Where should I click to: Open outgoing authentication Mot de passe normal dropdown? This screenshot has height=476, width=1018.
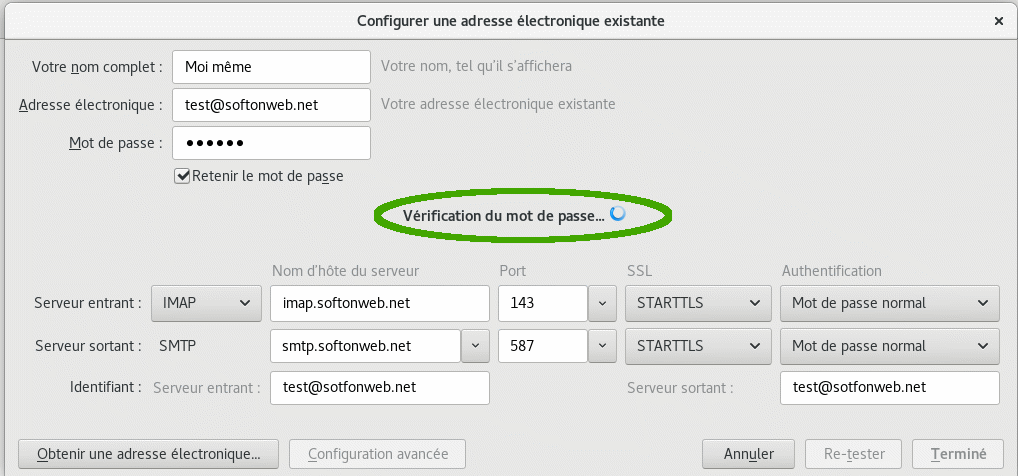[x=889, y=346]
